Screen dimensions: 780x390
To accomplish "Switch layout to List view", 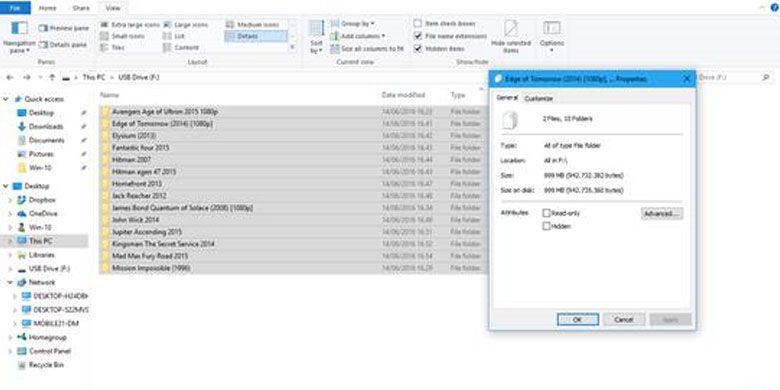I will click(x=175, y=36).
